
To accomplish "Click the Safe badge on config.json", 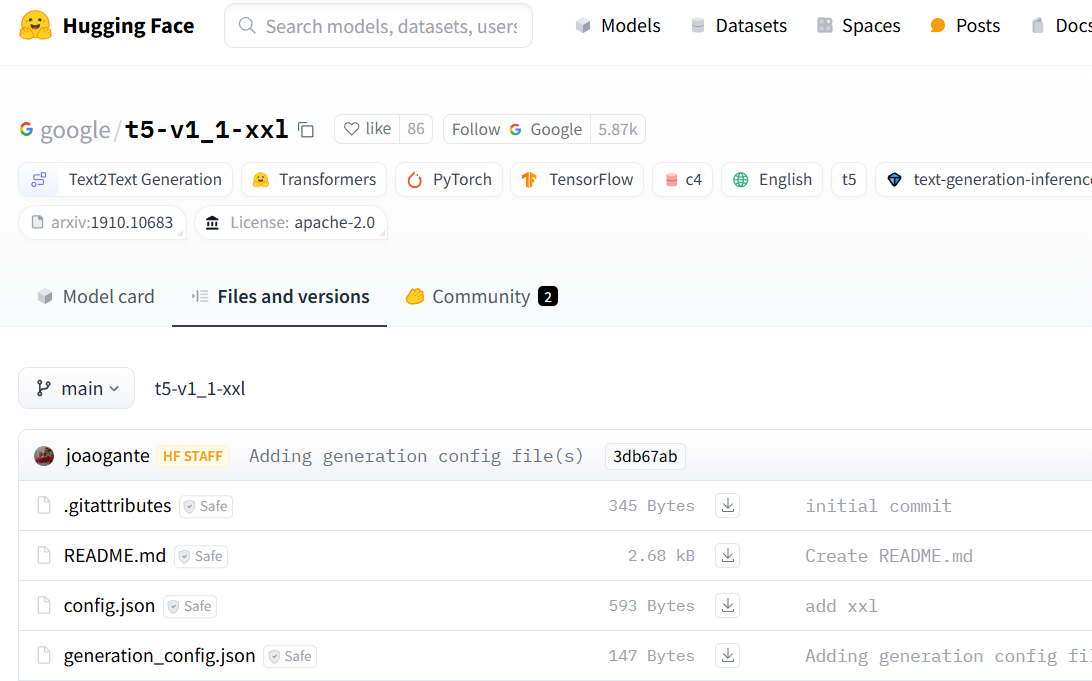I will (190, 606).
